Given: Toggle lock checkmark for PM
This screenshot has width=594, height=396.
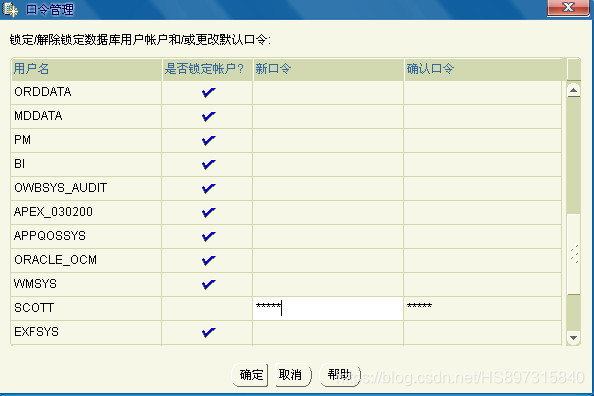Looking at the screenshot, I should click(208, 140).
